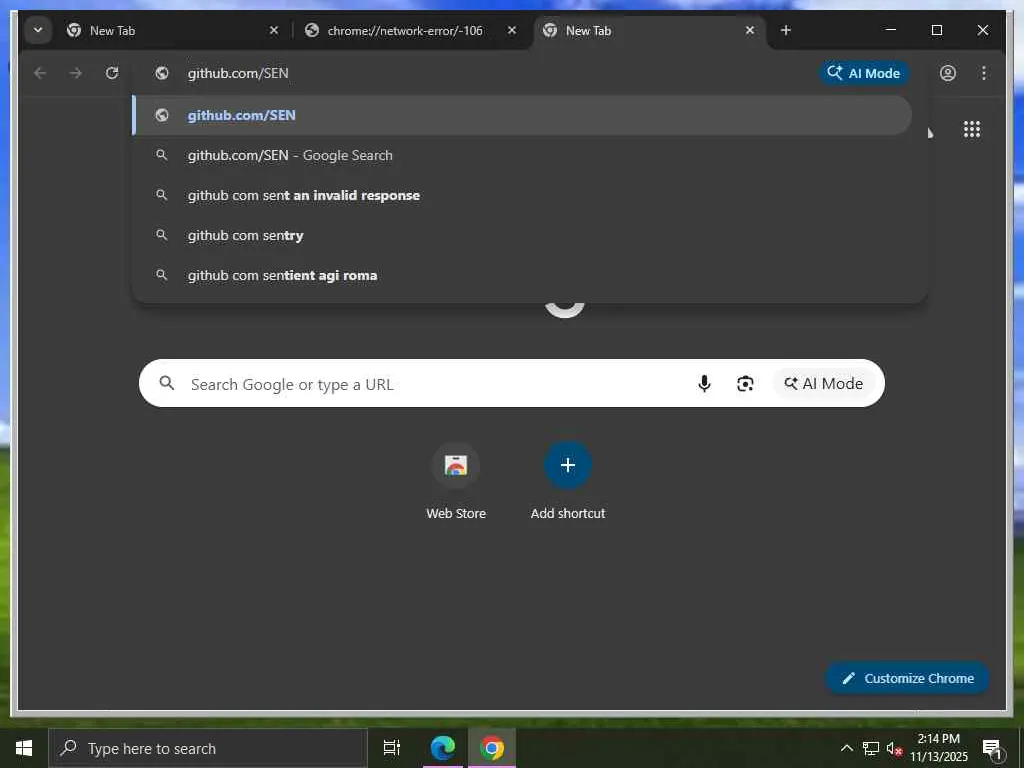Close the first New Tab
Viewport: 1024px width, 768px height.
274,30
